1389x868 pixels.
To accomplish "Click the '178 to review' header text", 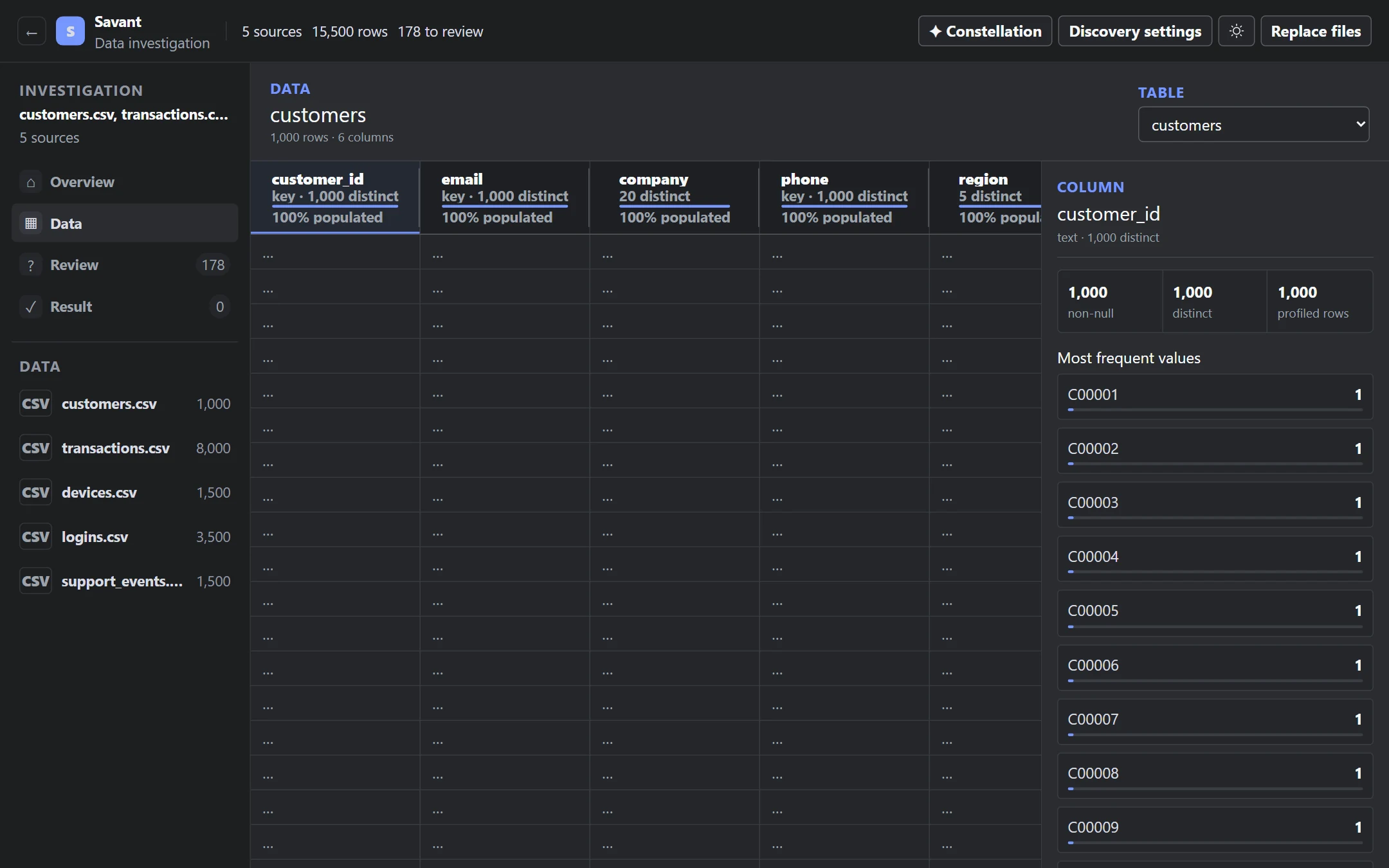I will 440,32.
